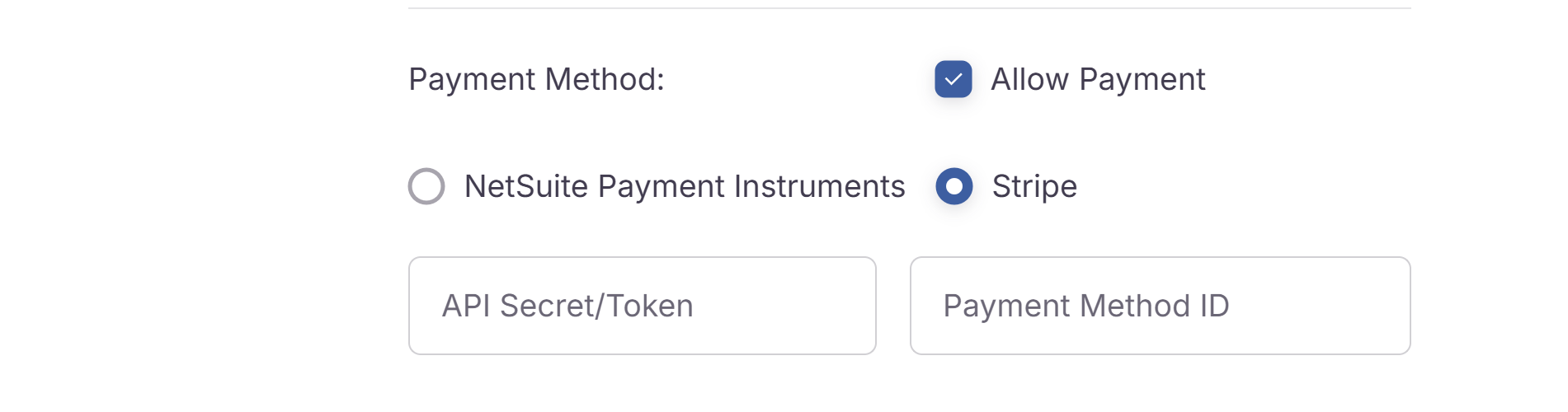Uncheck the Allow Payment checkbox
Image resolution: width=1568 pixels, height=412 pixels.
click(x=953, y=79)
